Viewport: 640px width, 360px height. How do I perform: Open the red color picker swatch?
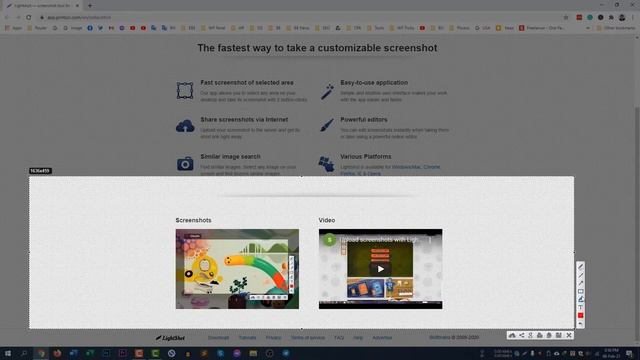580,316
